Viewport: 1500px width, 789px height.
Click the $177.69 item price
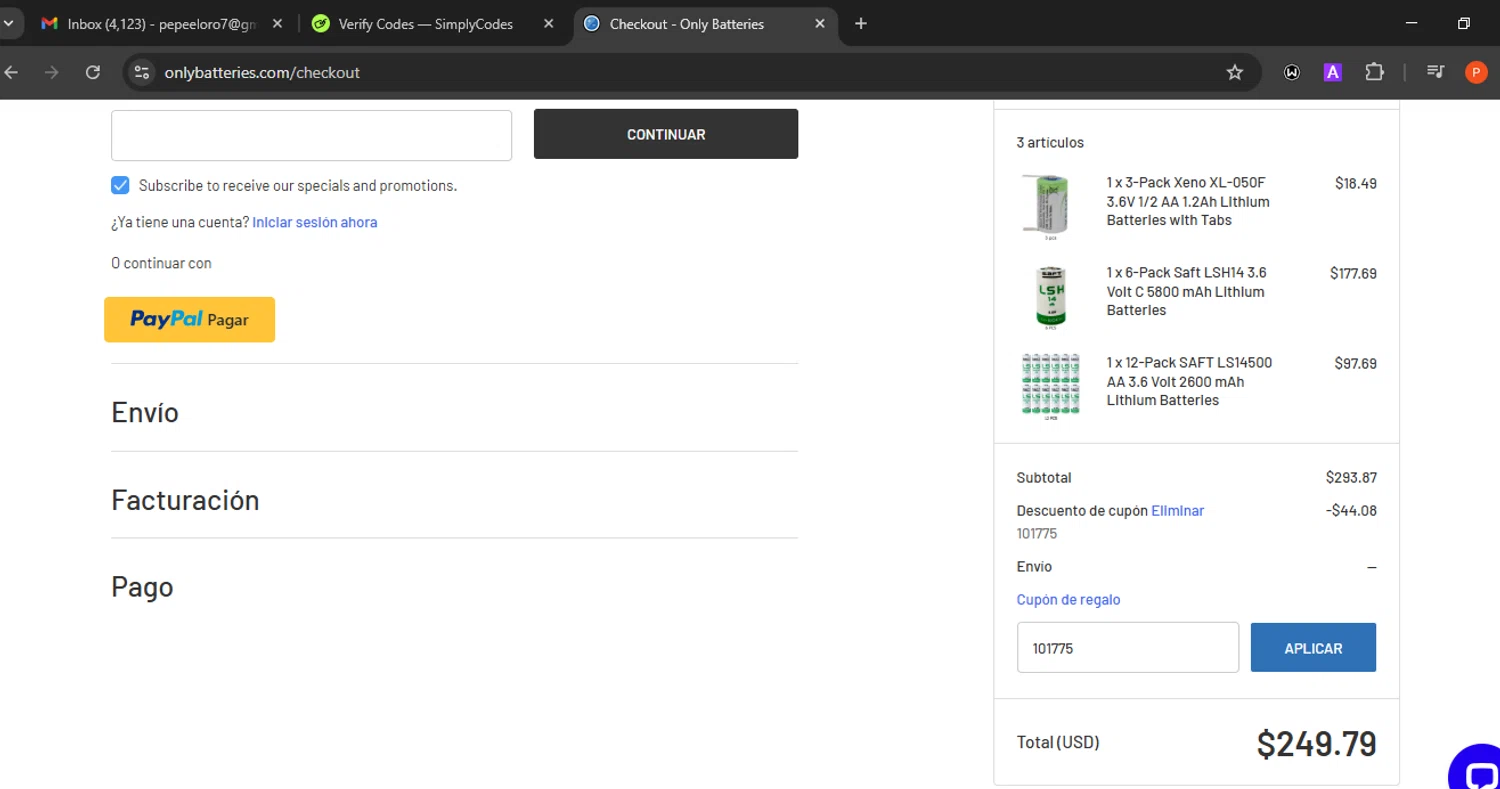pyautogui.click(x=1353, y=273)
